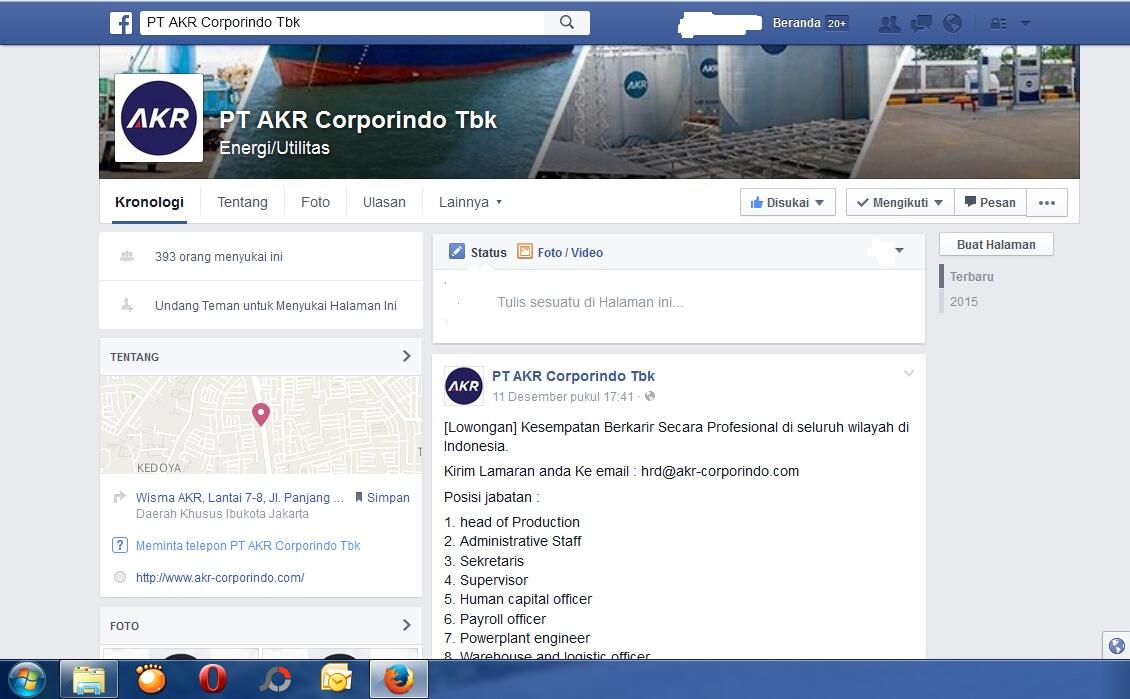This screenshot has height=699, width=1130.
Task: Open friend requests icon in top bar
Action: tap(890, 24)
